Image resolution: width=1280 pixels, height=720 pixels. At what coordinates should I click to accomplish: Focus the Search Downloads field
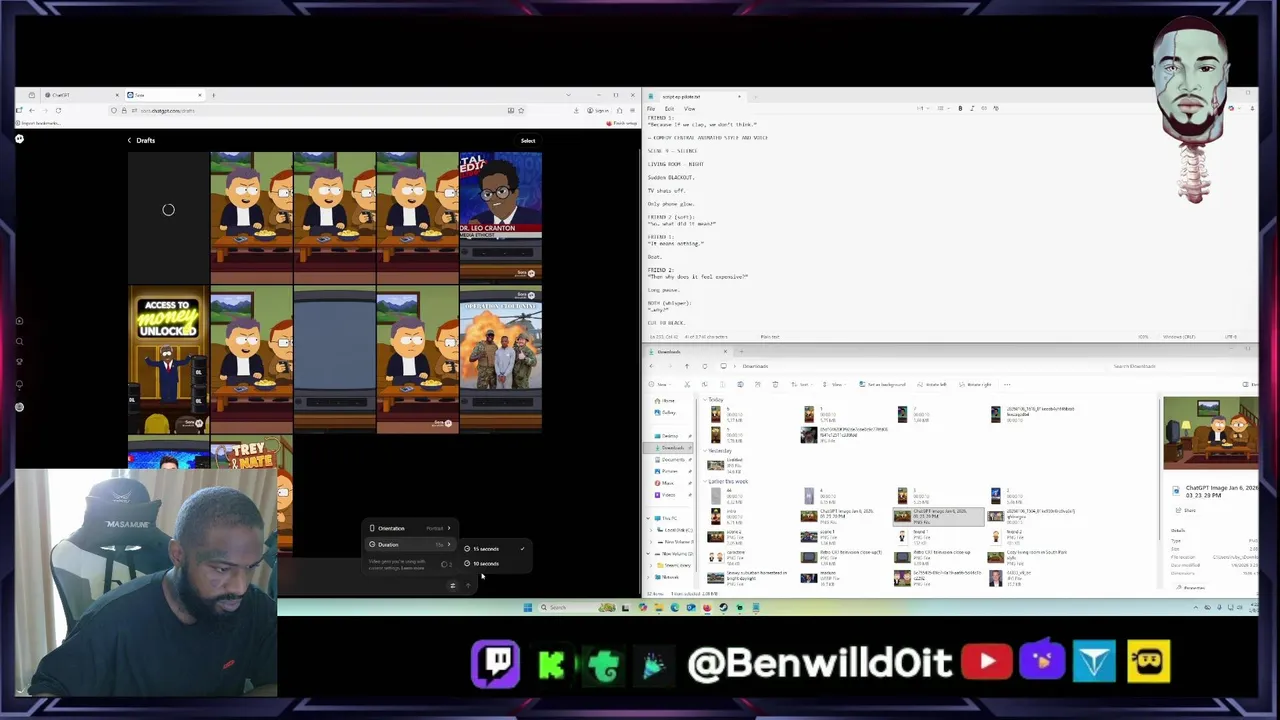1180,366
